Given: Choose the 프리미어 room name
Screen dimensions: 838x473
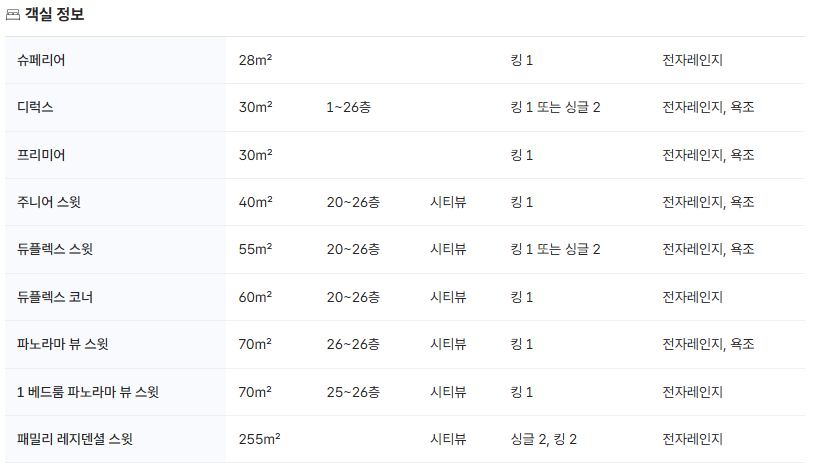Looking at the screenshot, I should click(41, 155).
